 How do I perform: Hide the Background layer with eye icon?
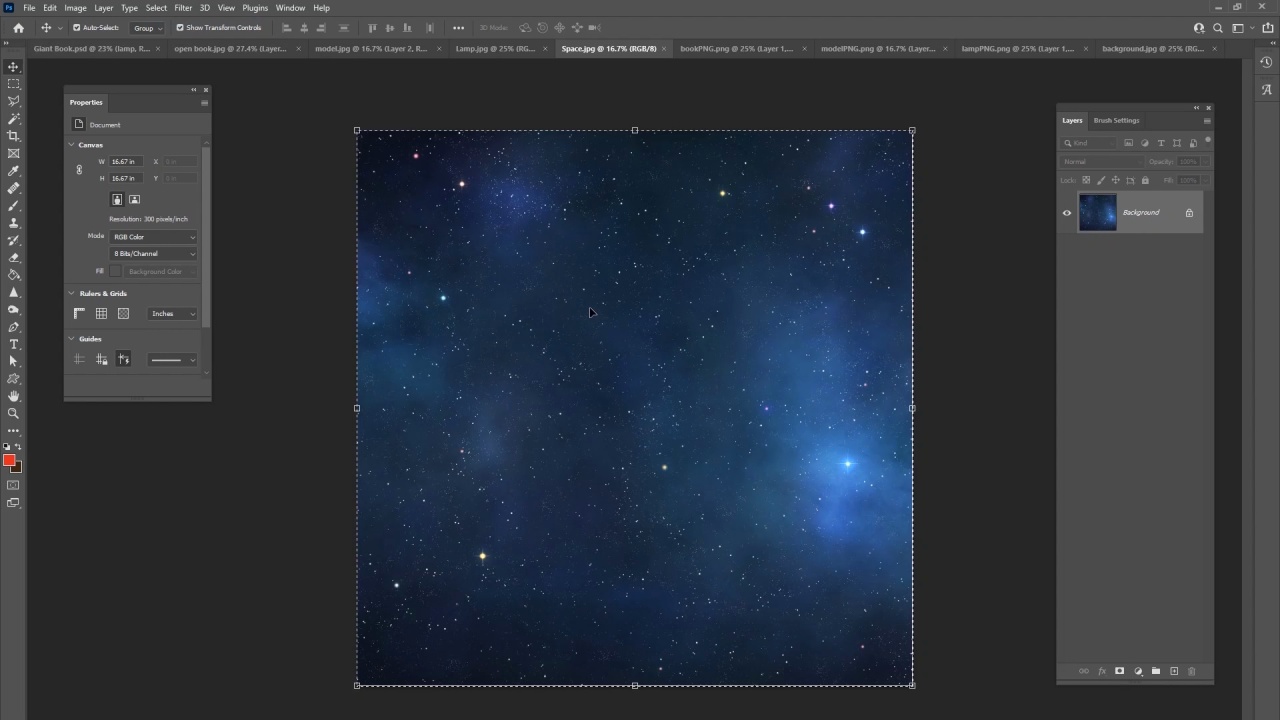coord(1067,213)
